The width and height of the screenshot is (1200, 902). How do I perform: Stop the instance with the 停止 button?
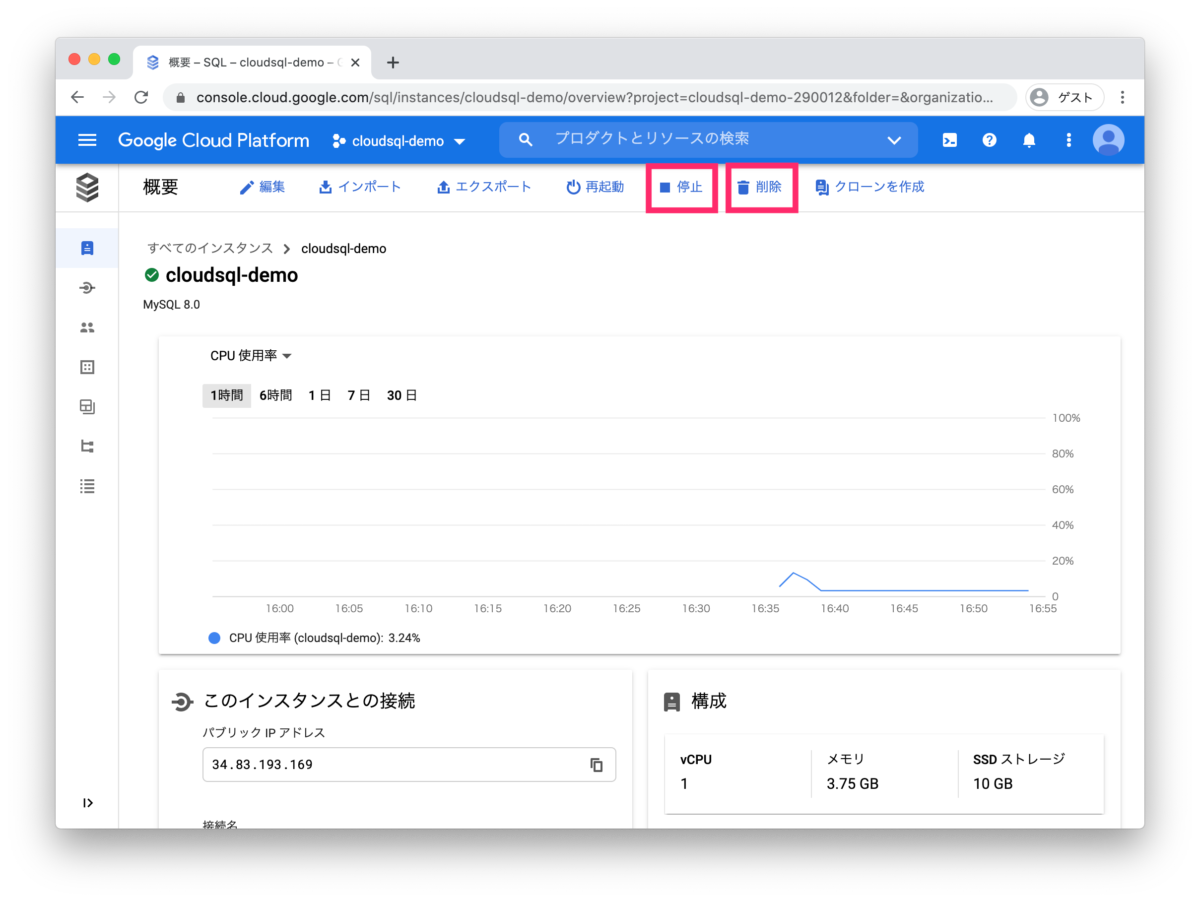[x=682, y=186]
